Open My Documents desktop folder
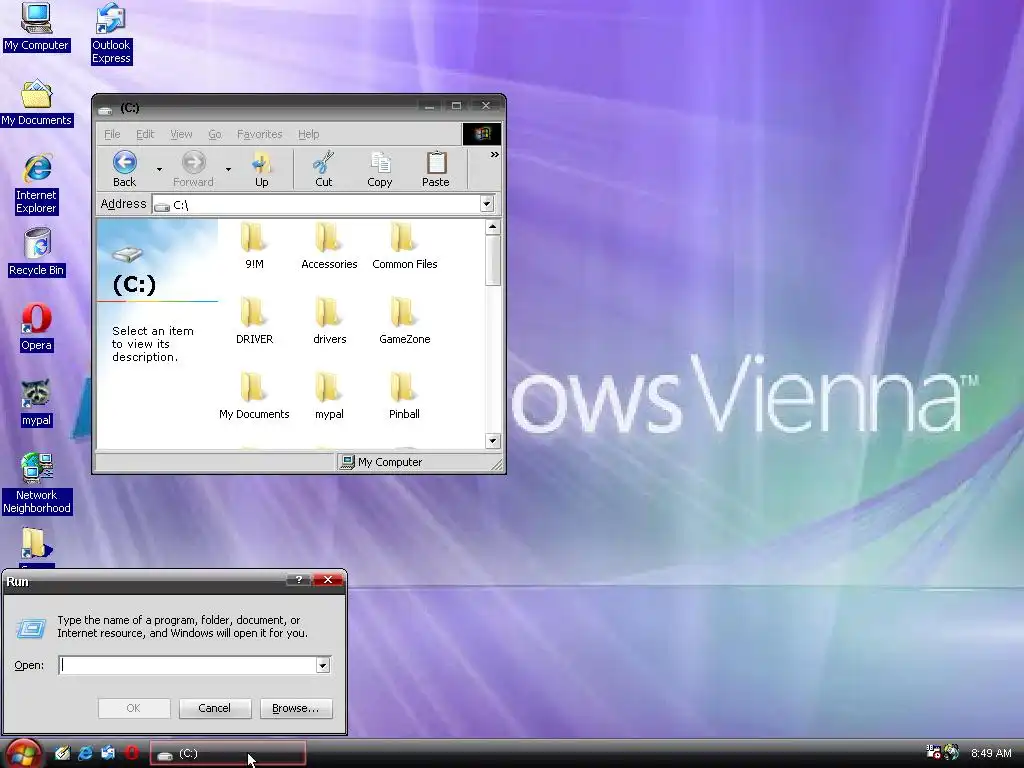Image resolution: width=1024 pixels, height=768 pixels. tap(37, 103)
